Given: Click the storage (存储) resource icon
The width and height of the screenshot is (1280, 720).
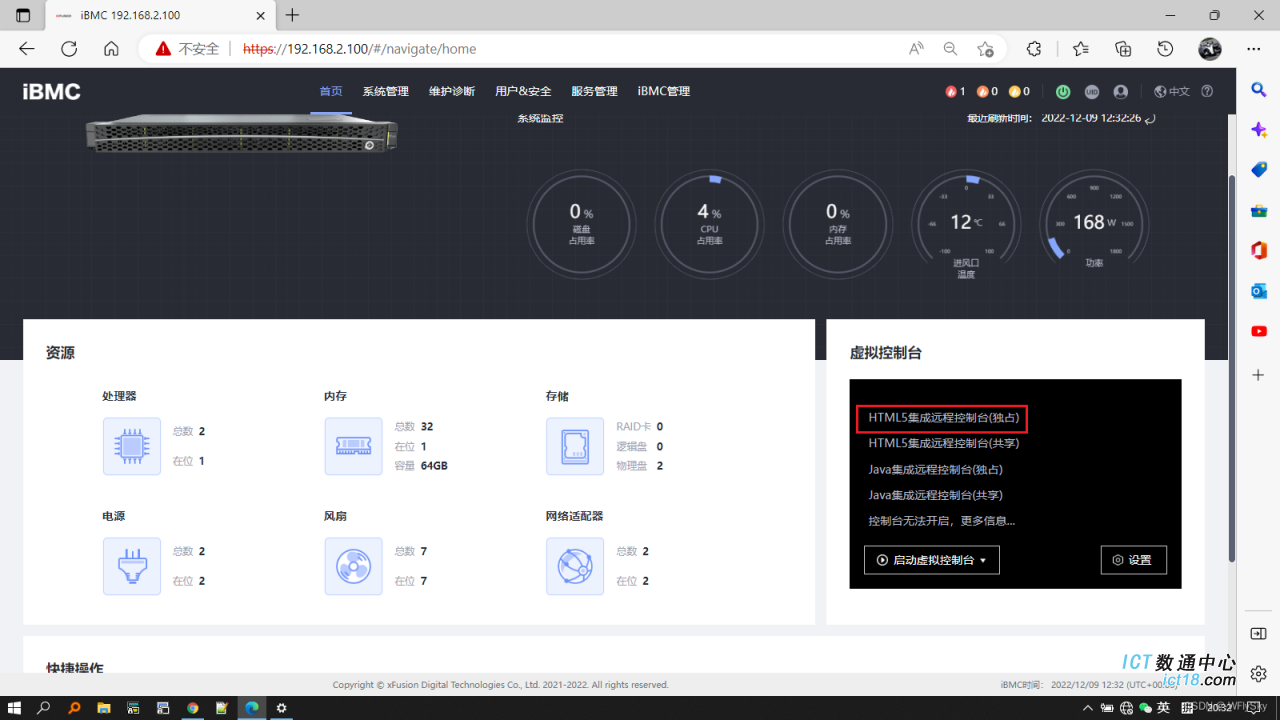Looking at the screenshot, I should click(x=575, y=446).
